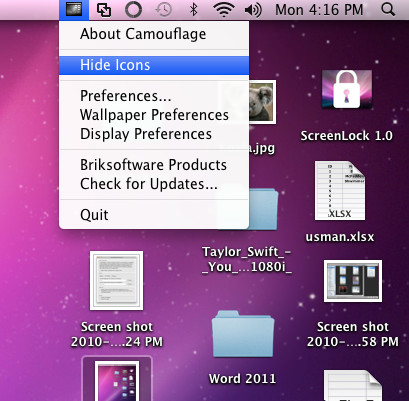
Task: Choose Briksoftware Products
Action: [154, 165]
